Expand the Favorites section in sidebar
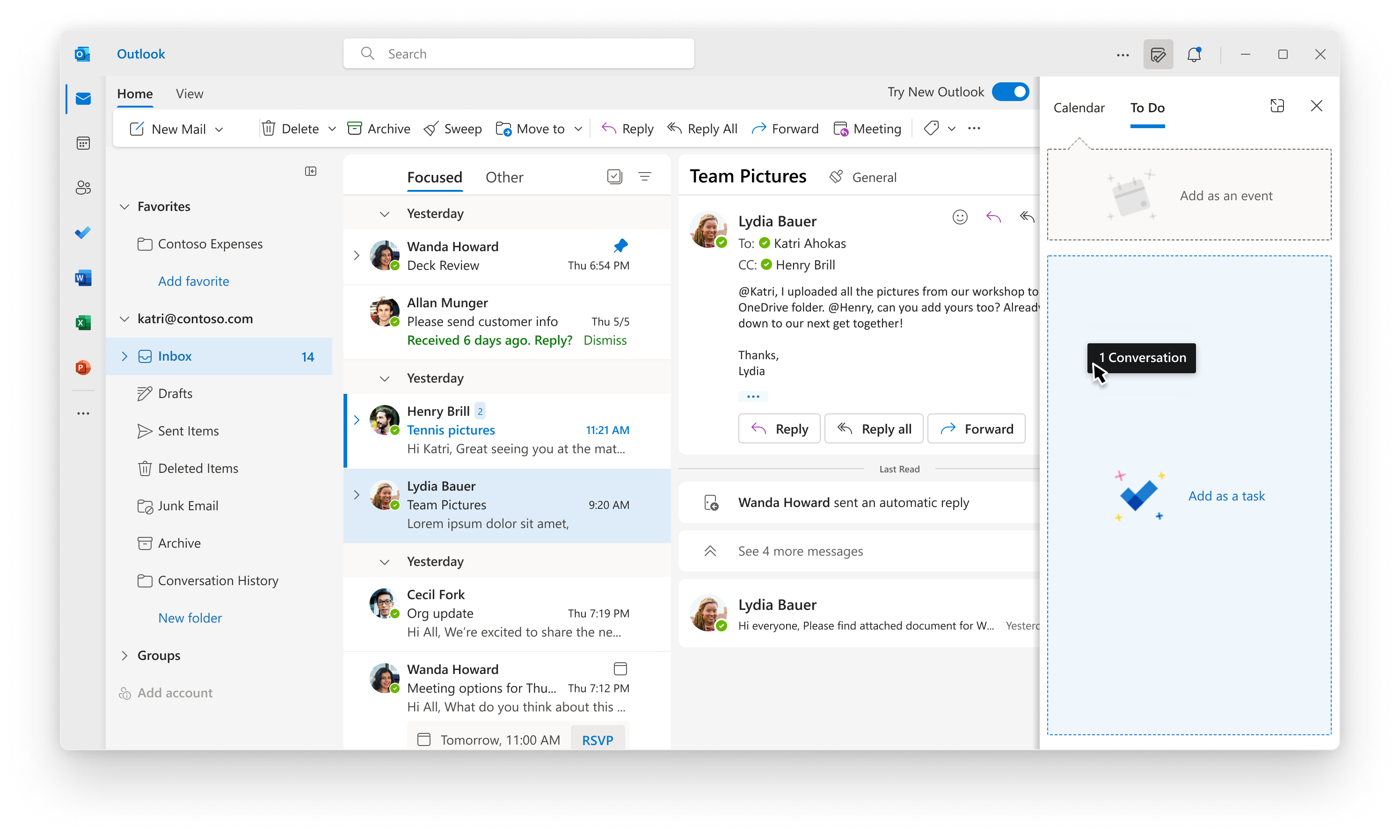Viewport: 1400px width, 840px height. 123,206
